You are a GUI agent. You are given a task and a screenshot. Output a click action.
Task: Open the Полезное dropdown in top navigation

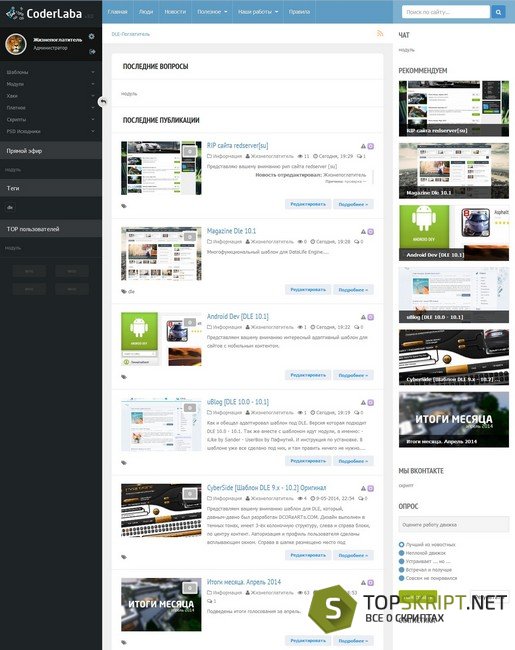(212, 12)
